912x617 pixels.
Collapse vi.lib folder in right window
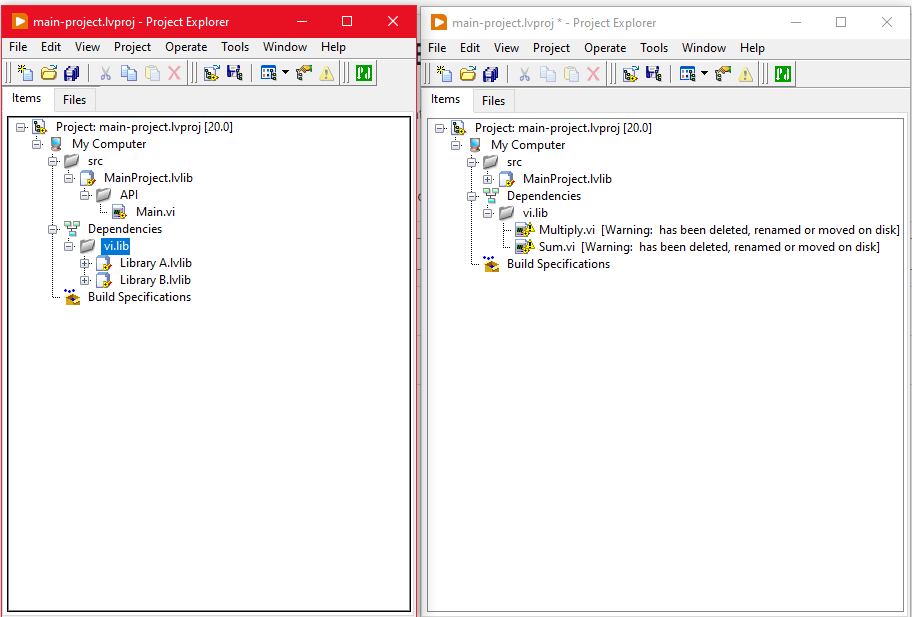(488, 213)
